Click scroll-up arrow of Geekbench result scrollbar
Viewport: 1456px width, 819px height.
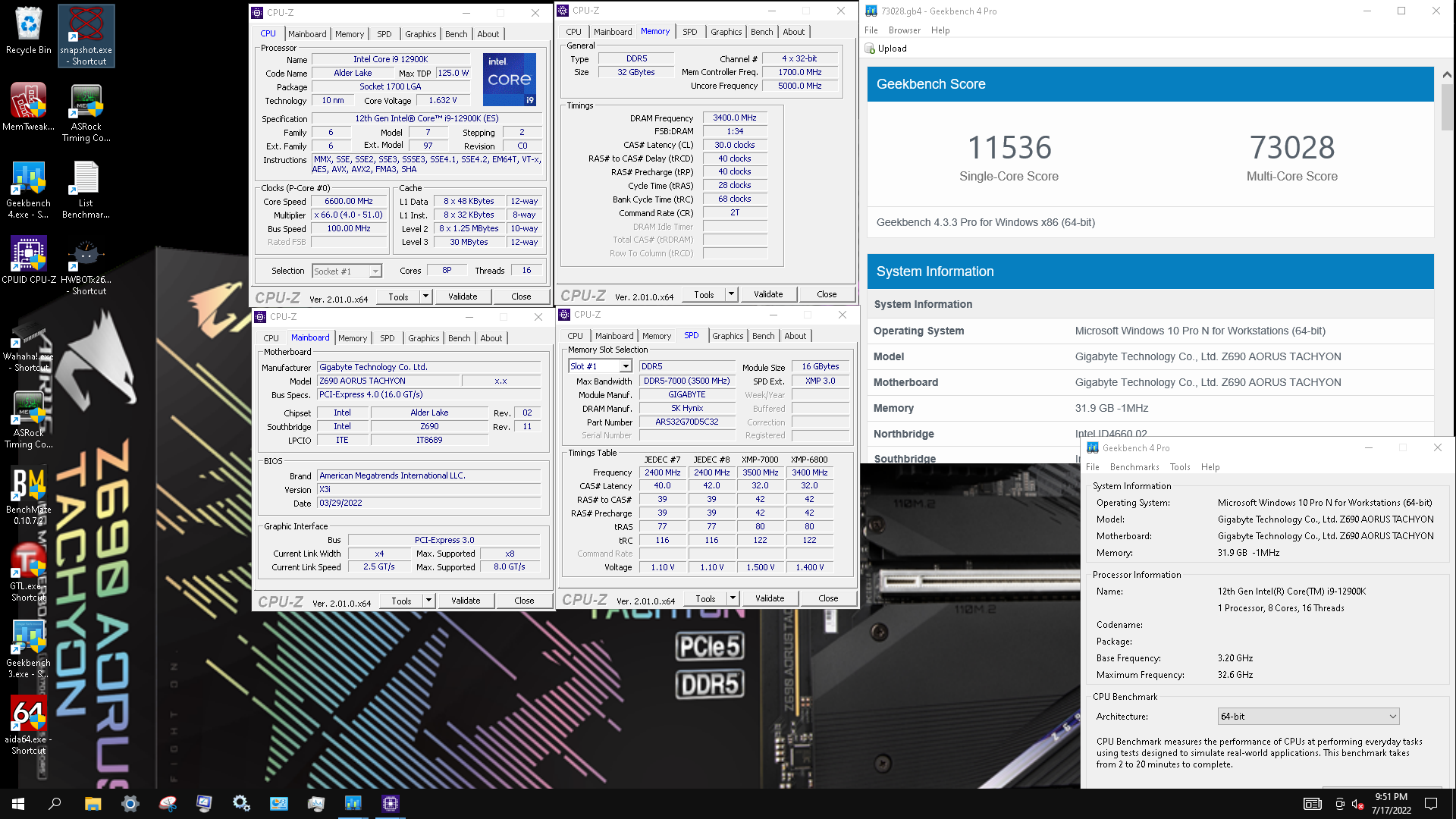point(1446,74)
